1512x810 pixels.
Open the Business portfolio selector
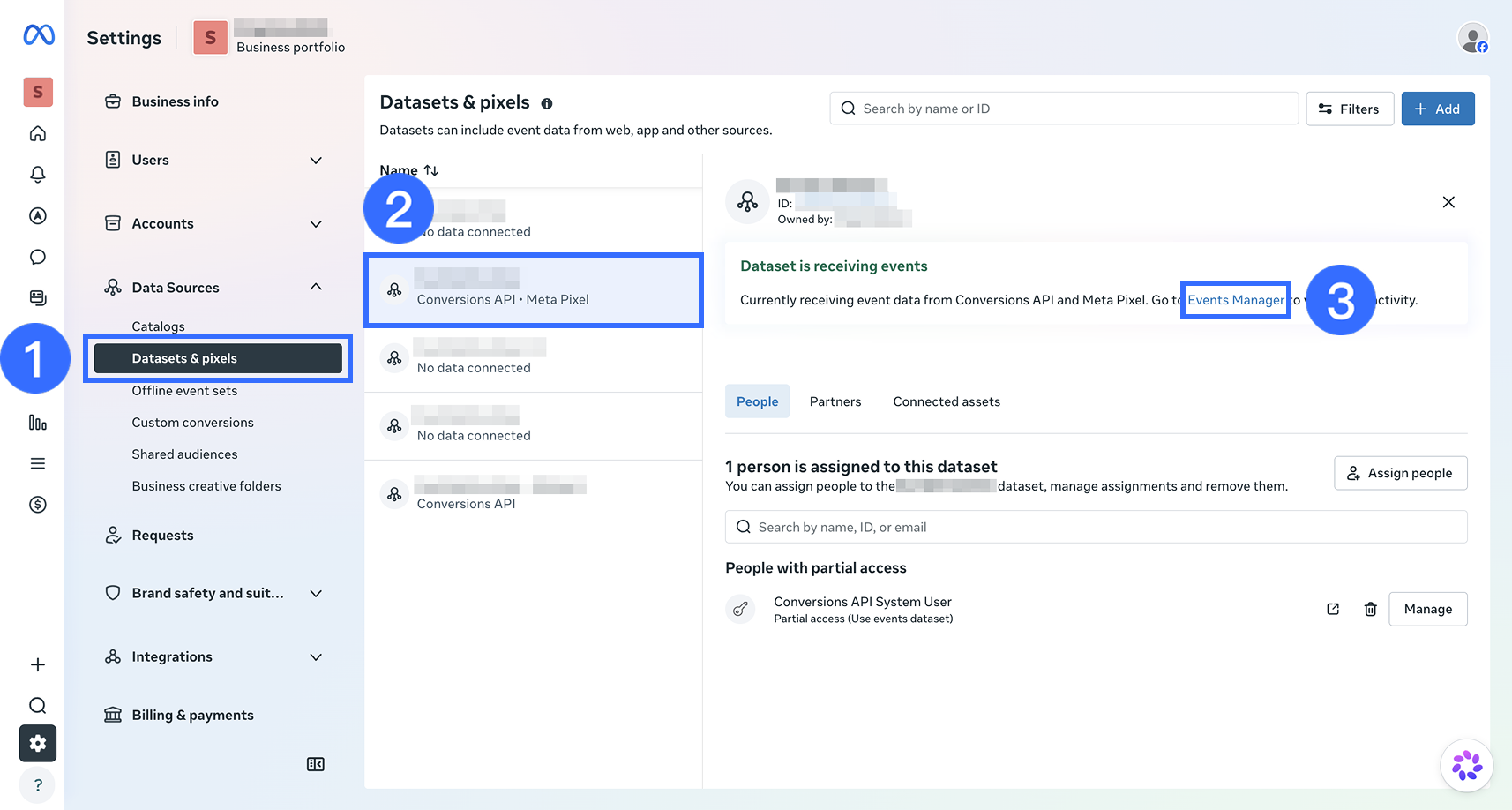[269, 38]
